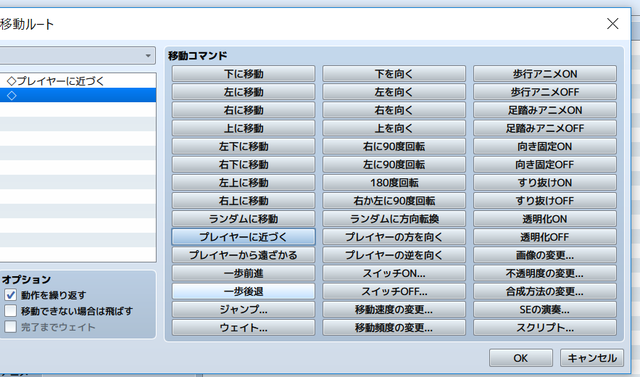Select the highlighted empty ◇ route row

(x=78, y=95)
